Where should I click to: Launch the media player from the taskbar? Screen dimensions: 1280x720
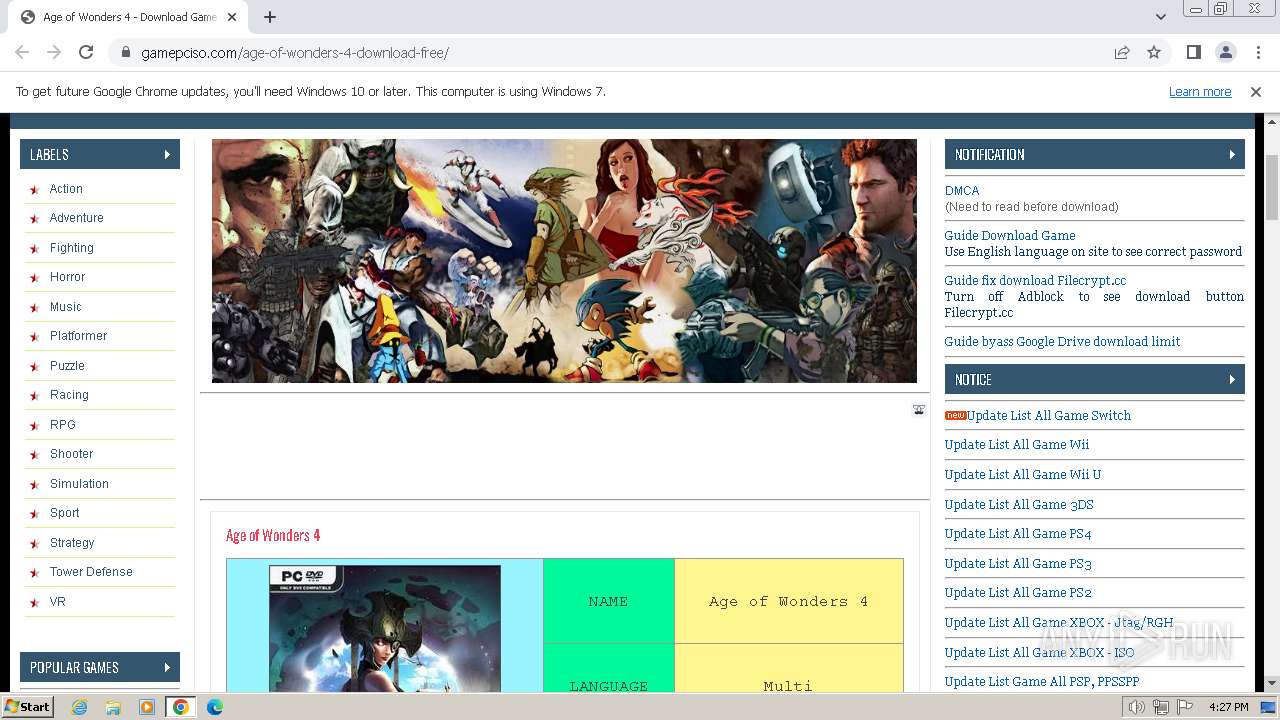coord(147,707)
